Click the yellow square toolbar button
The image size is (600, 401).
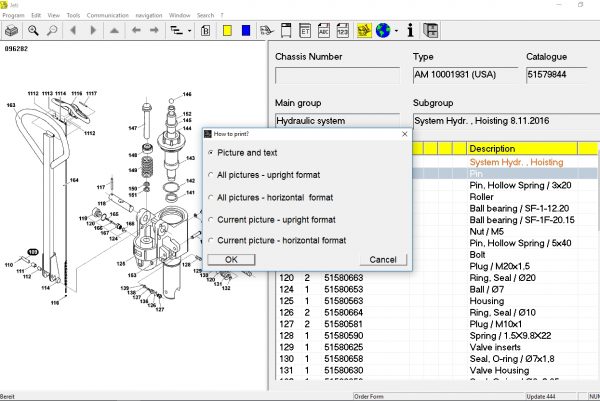click(227, 30)
